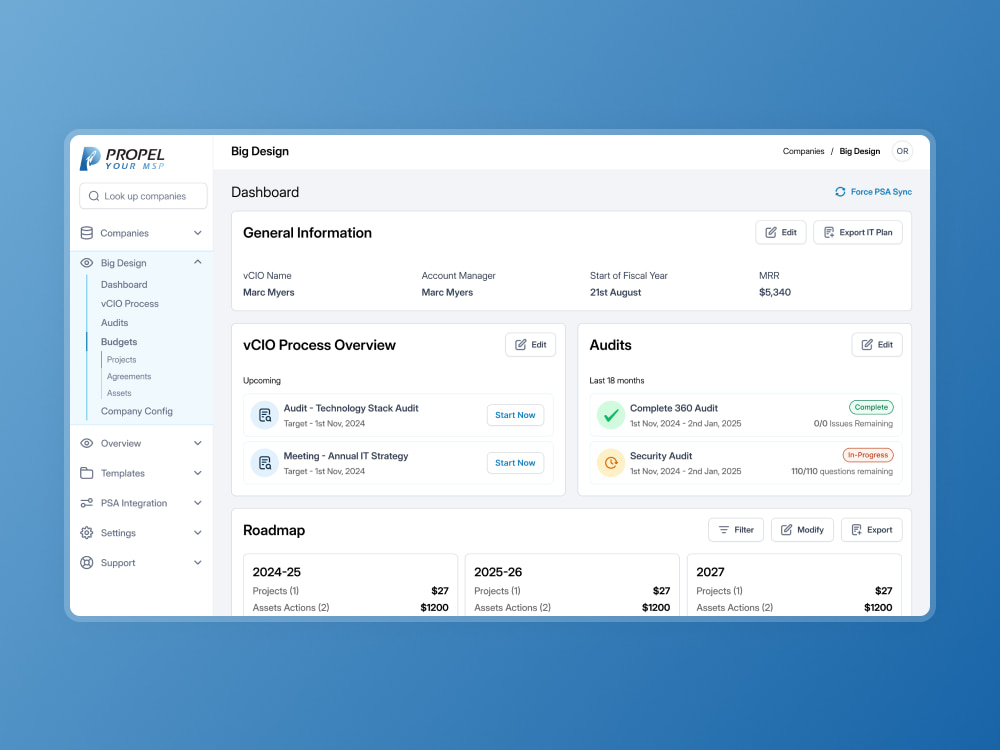
Task: Click the Roadmap Export button
Action: 872,530
